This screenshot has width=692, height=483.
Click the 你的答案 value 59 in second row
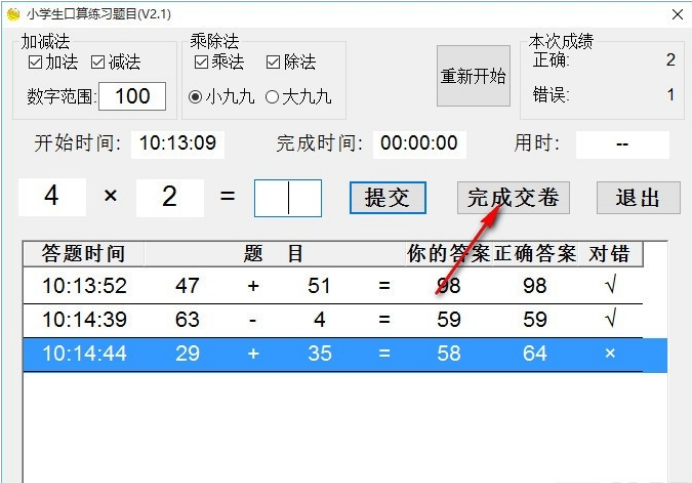click(449, 320)
